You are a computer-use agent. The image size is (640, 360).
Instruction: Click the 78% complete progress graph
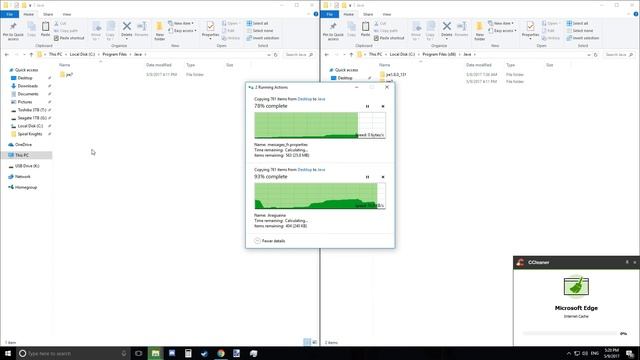tap(320, 125)
